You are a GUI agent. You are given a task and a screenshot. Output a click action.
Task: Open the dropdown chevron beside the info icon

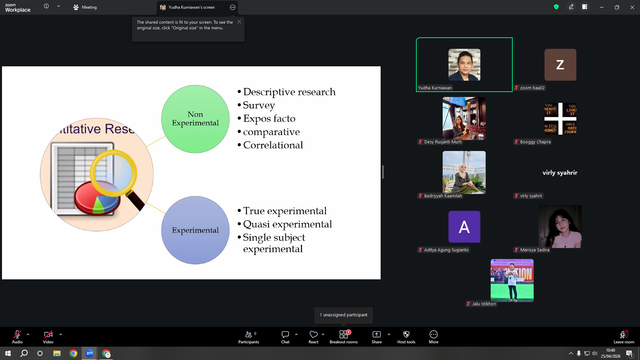[58, 7]
